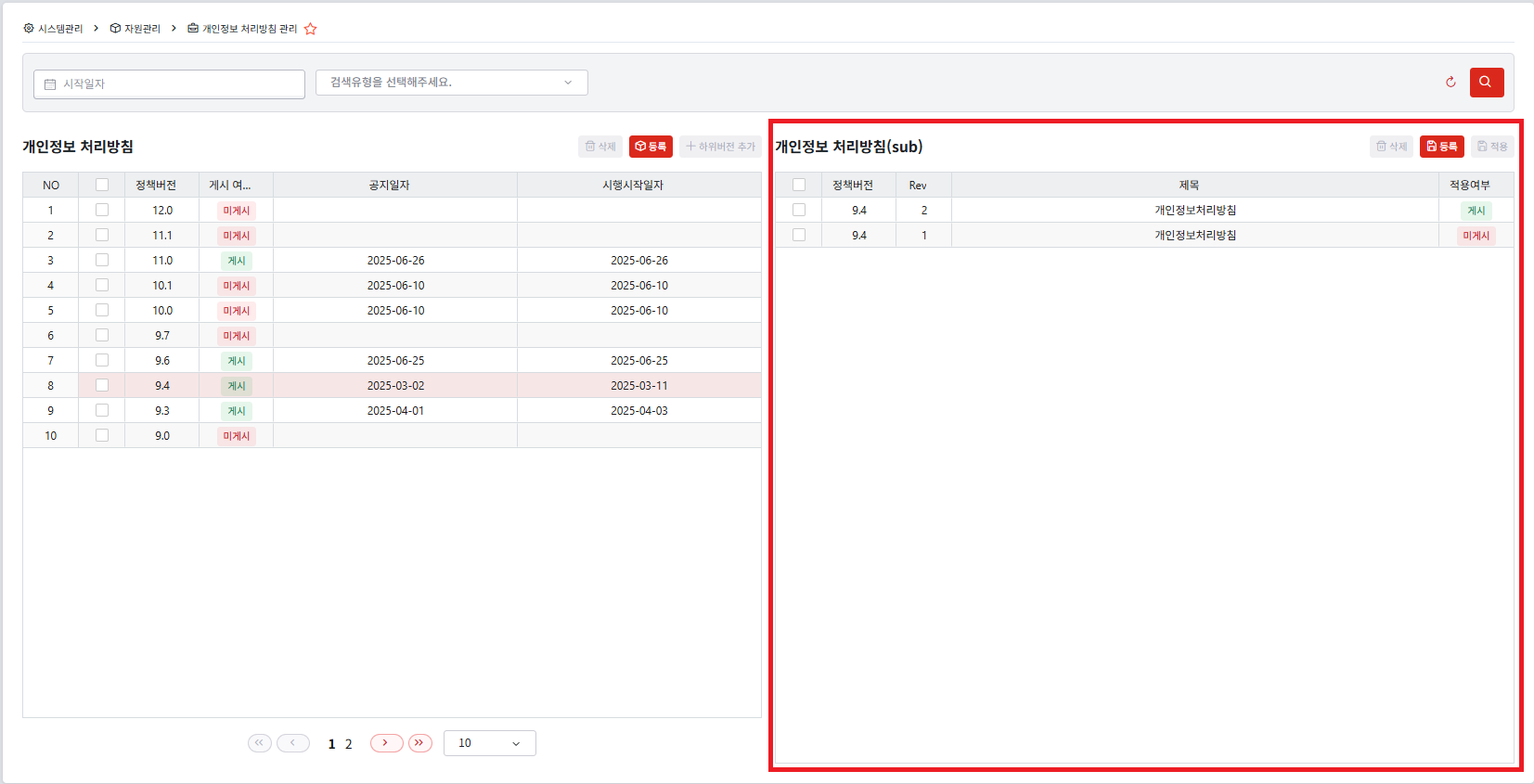Click version 10.0 cell
Viewport: 1534px width, 784px height.
[162, 310]
